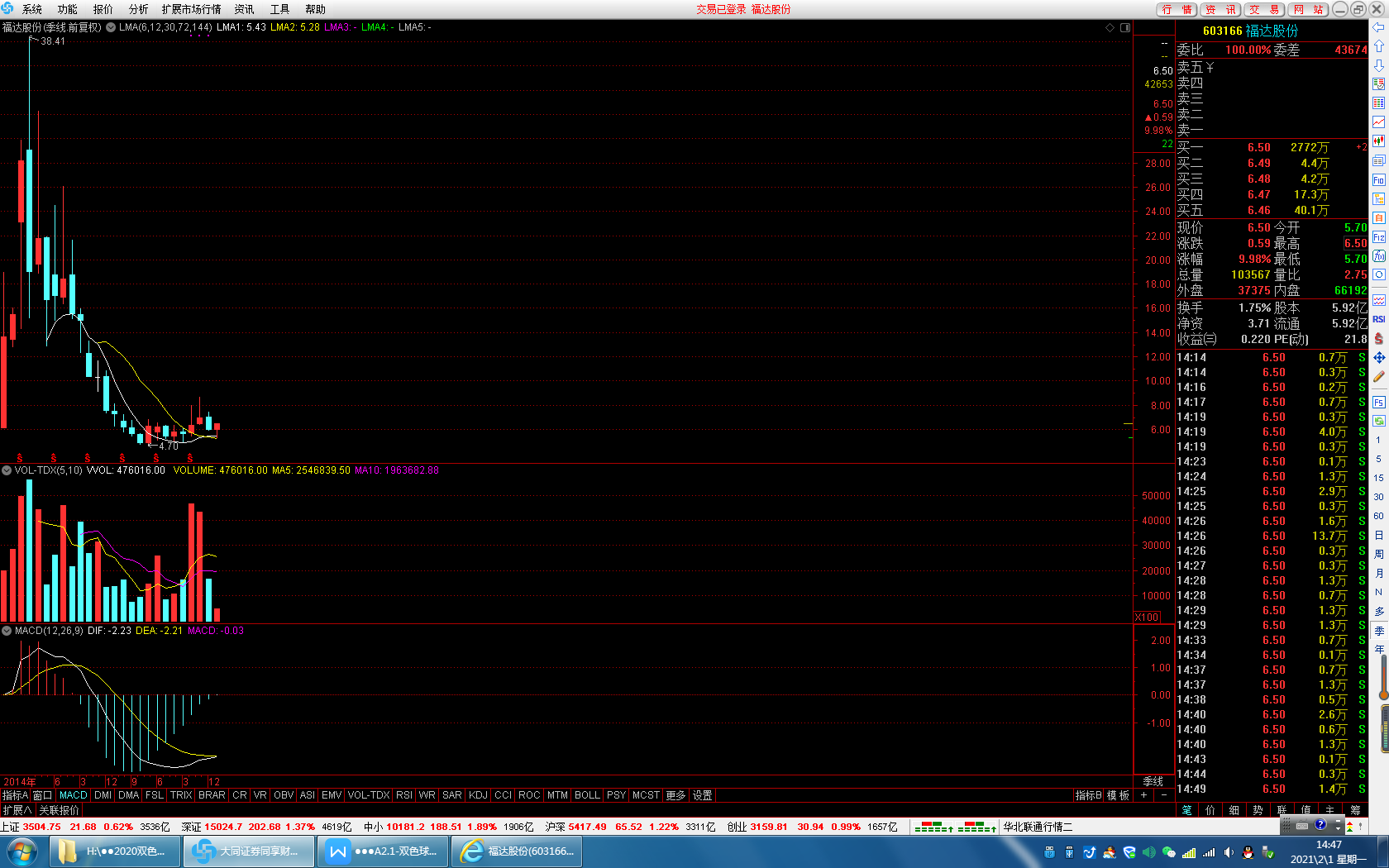Select the 价 tab under trade list
This screenshot has width=1389, height=868.
coord(1211,810)
